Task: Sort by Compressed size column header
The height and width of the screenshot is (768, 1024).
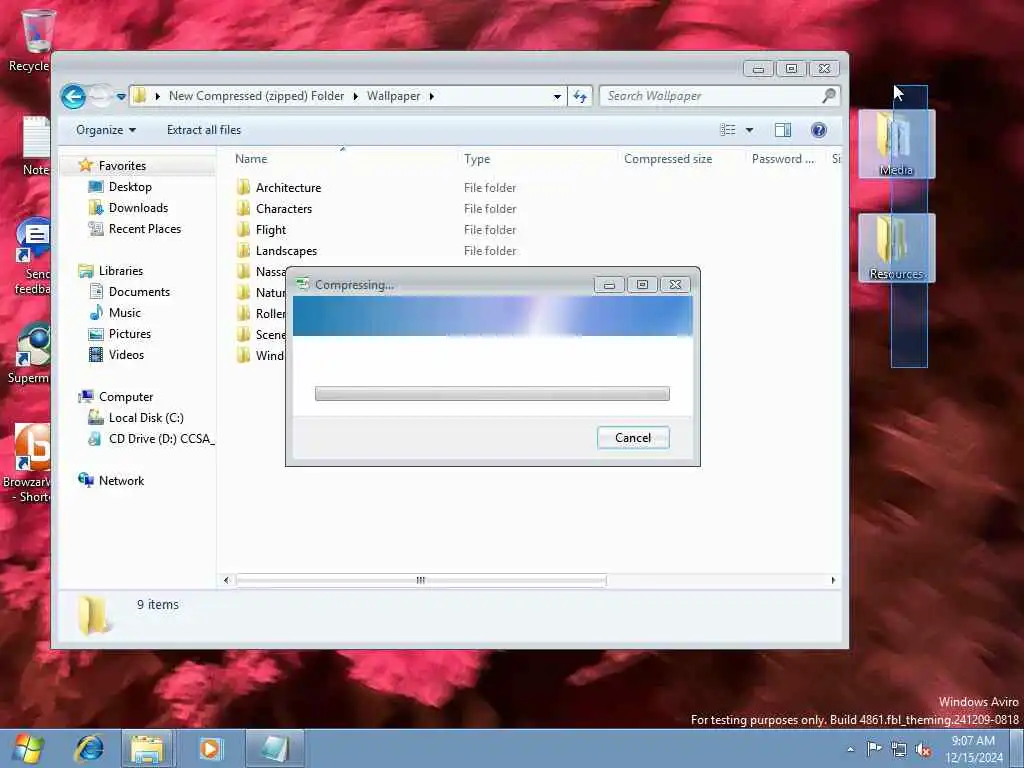Action: tap(667, 159)
